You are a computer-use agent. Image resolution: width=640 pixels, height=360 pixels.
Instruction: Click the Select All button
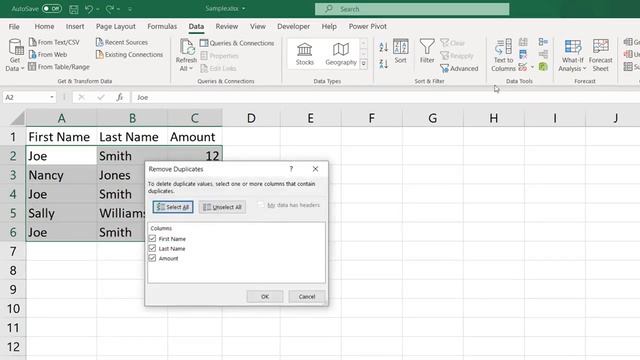(x=173, y=207)
